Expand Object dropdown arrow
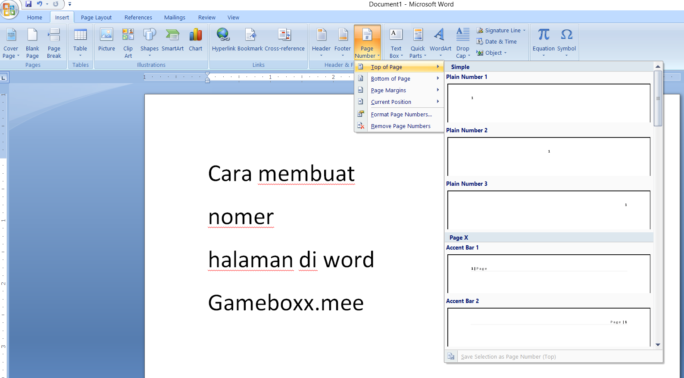 tap(505, 53)
